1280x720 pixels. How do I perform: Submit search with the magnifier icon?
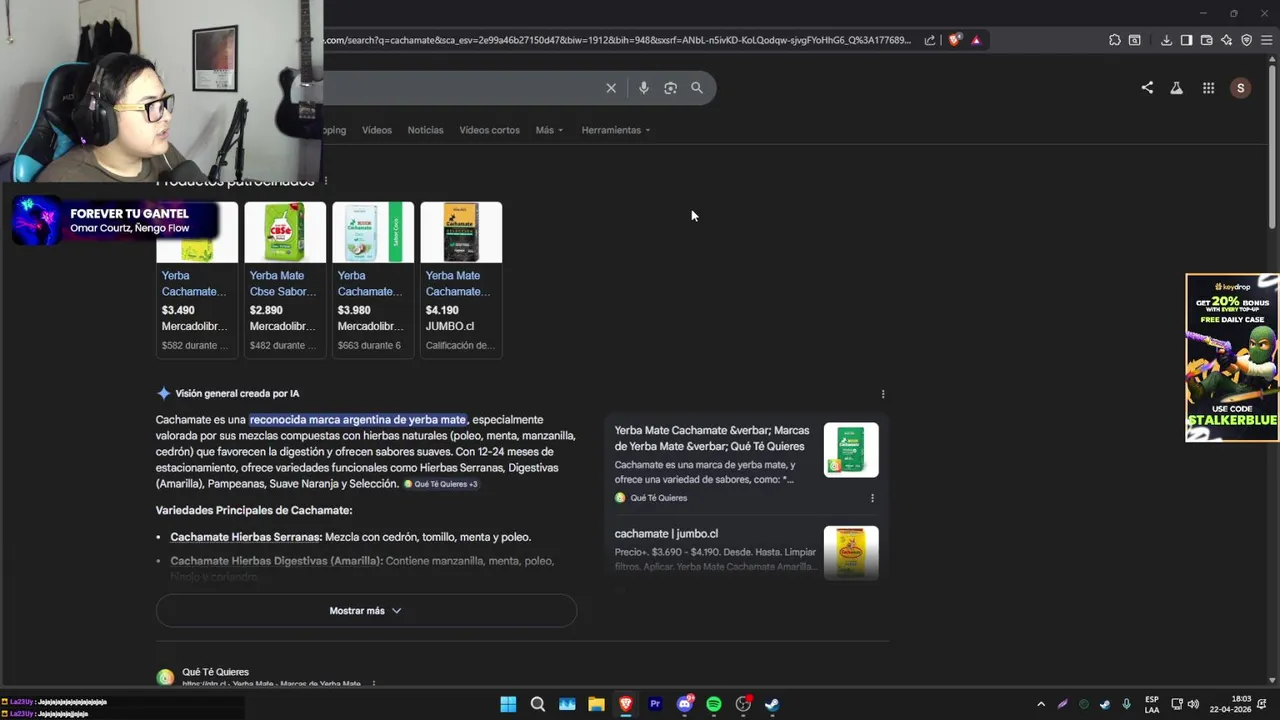[x=697, y=88]
